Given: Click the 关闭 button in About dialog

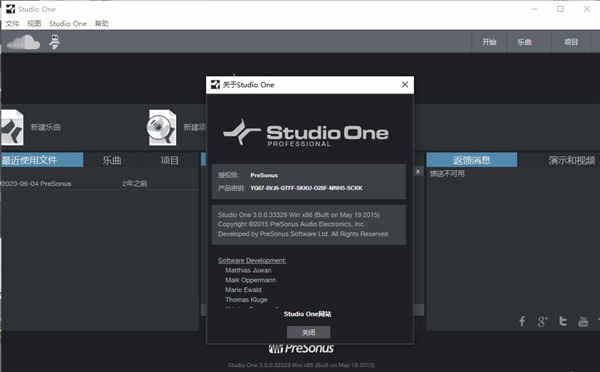Looking at the screenshot, I should click(x=308, y=332).
